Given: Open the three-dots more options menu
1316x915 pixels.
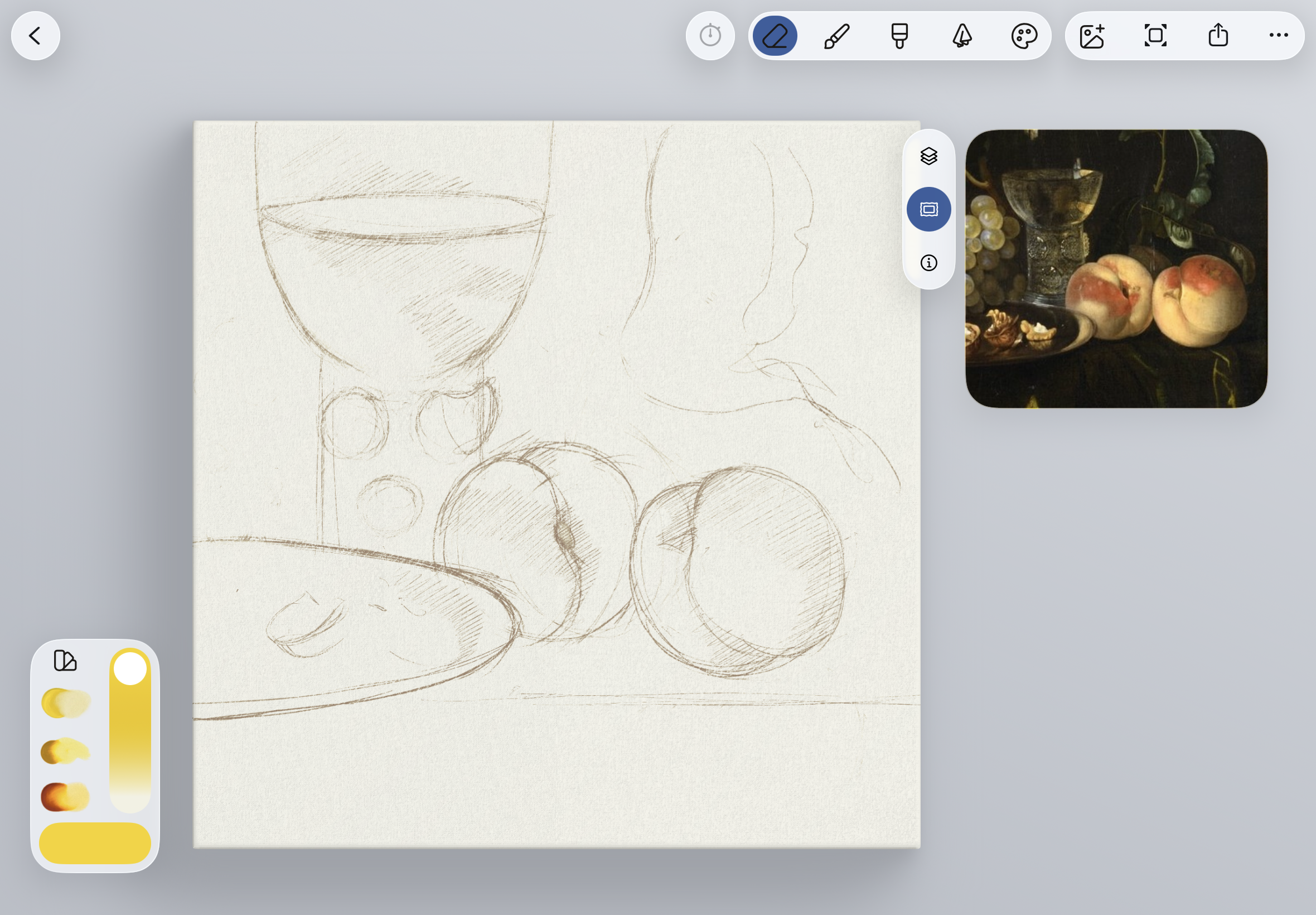Looking at the screenshot, I should point(1278,36).
